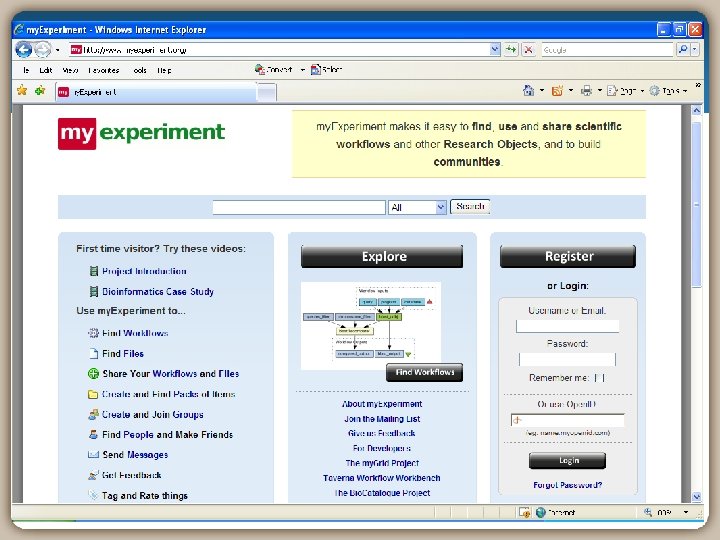Screen dimensions: 720x540
Task: Click the RSS Feeds icon
Action: tap(557, 90)
